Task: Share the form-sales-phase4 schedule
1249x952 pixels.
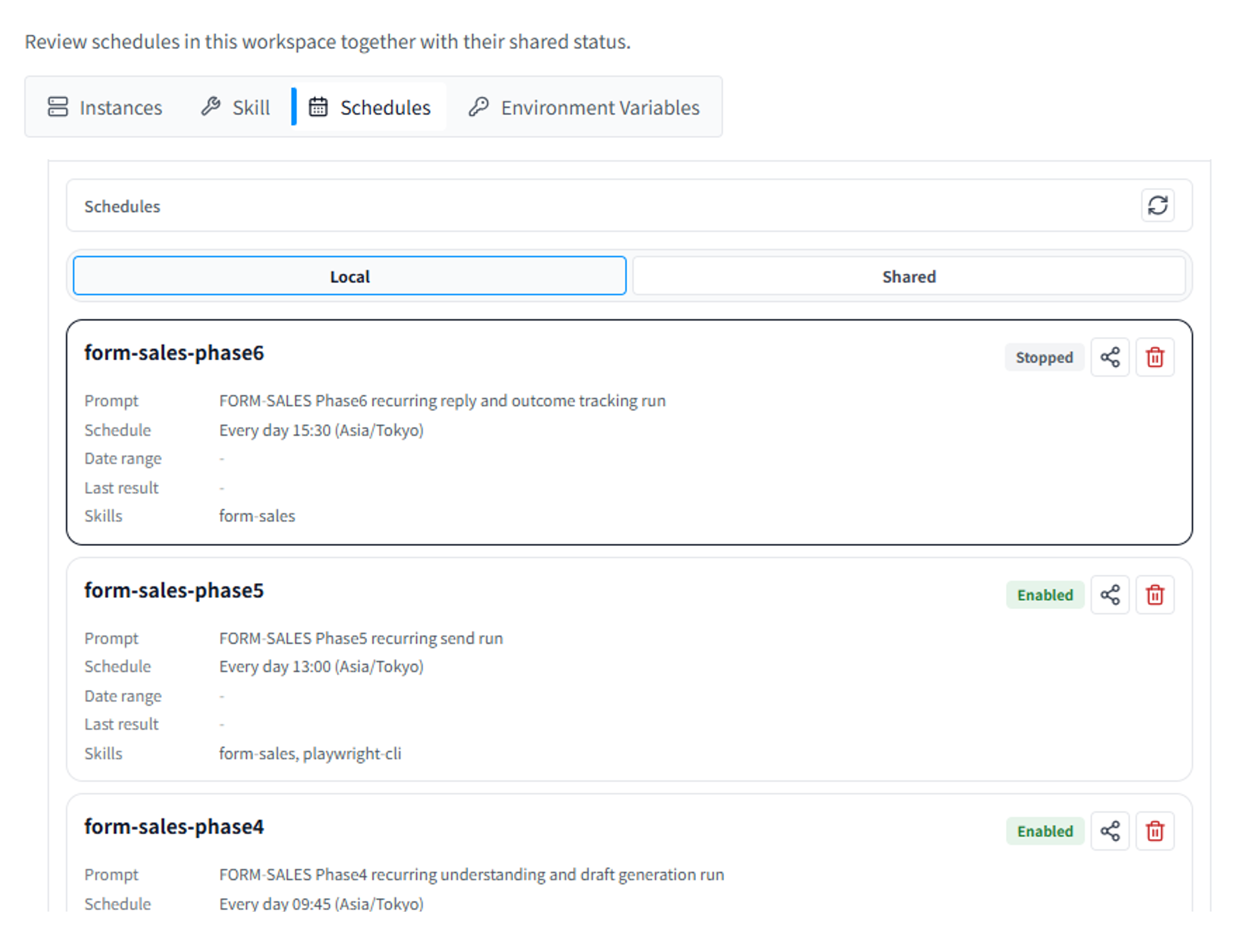Action: click(1110, 831)
